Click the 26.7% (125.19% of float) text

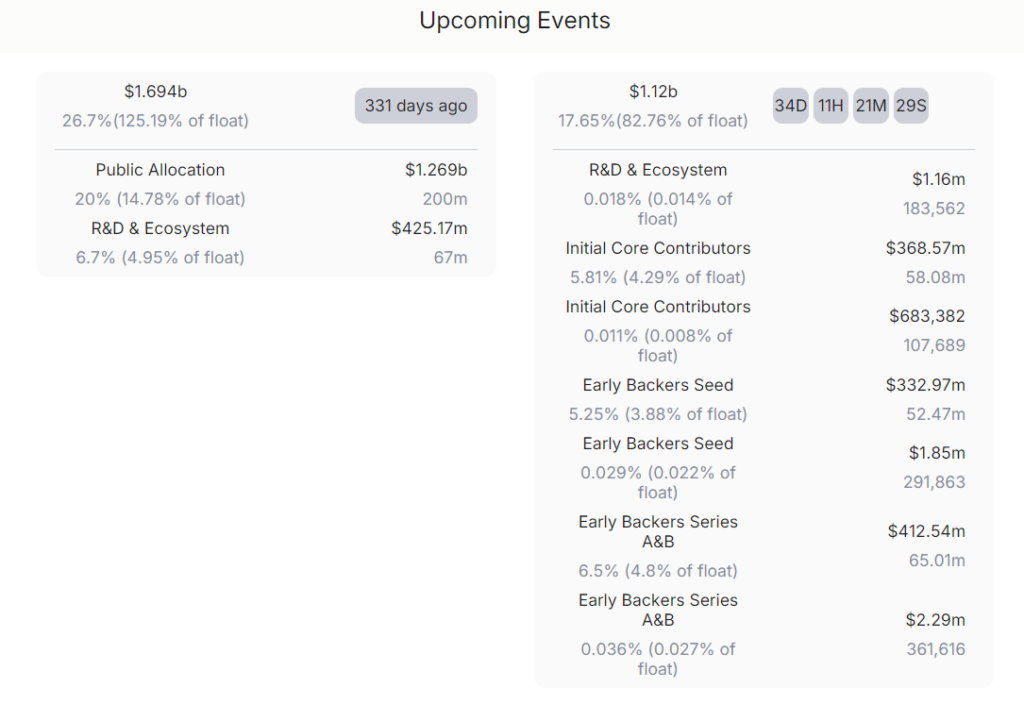coord(155,121)
